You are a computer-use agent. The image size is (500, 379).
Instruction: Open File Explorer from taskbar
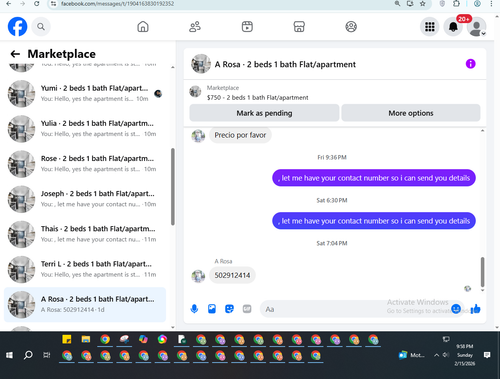tap(86, 340)
